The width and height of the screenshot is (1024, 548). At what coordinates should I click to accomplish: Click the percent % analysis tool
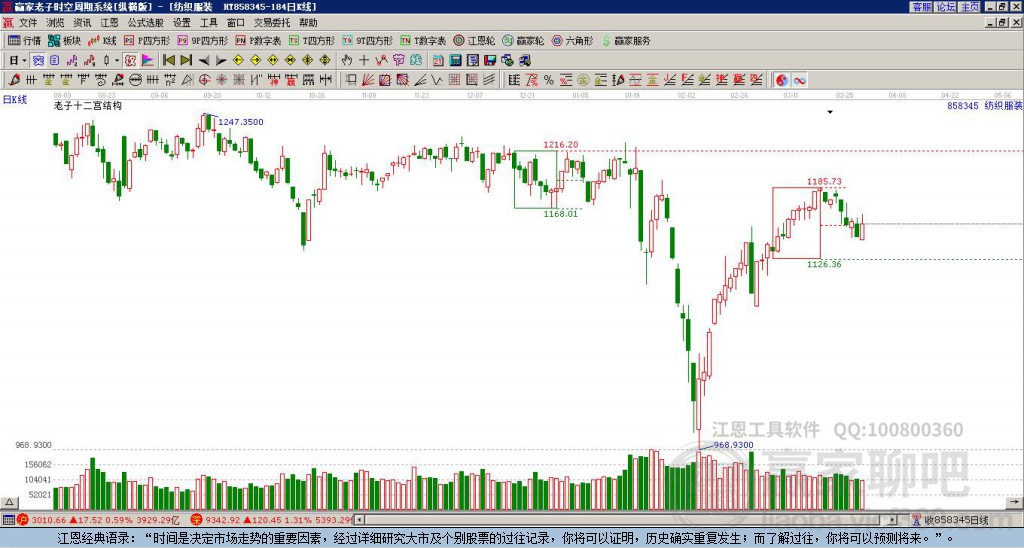click(549, 80)
